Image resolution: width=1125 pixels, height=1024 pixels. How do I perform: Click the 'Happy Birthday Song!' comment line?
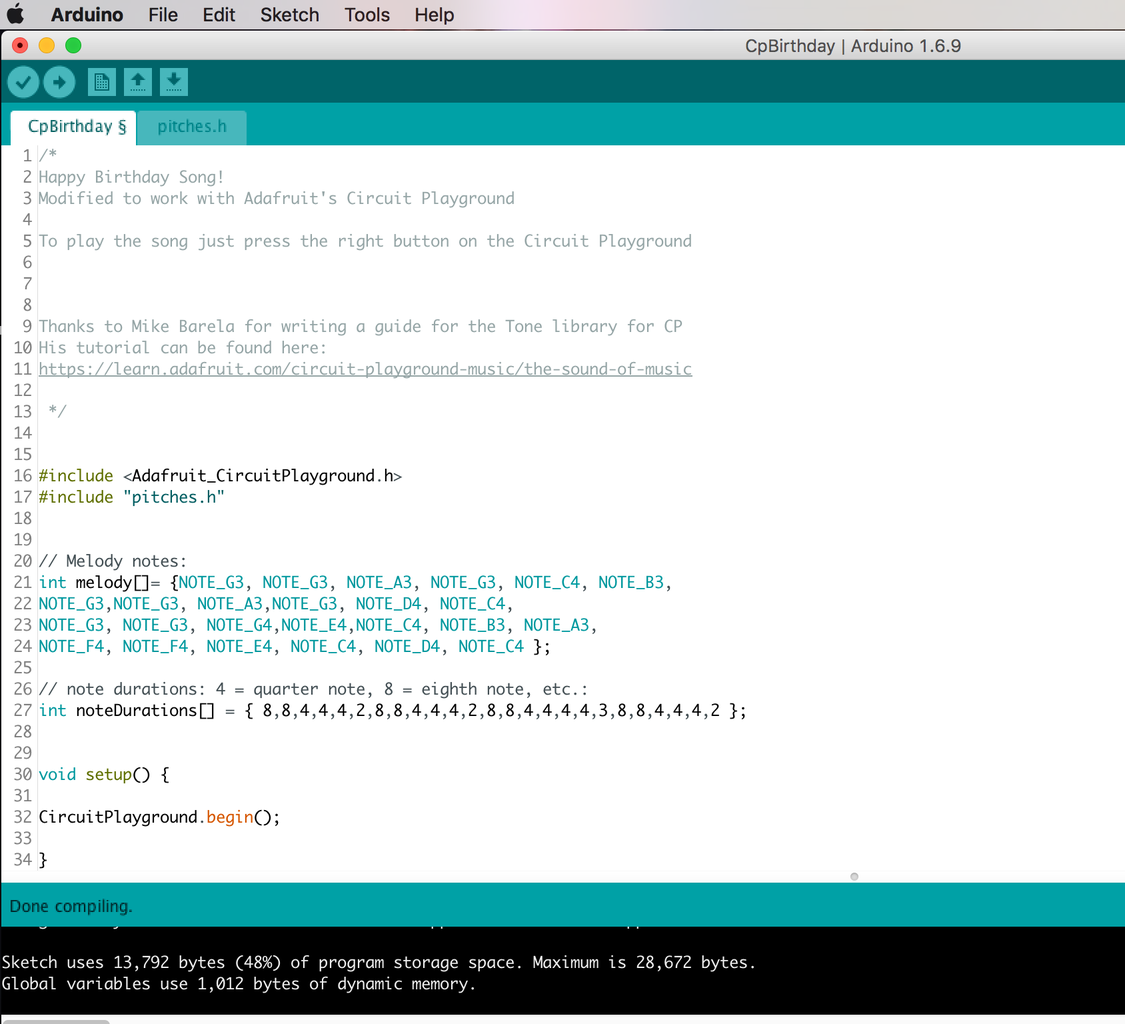pyautogui.click(x=131, y=177)
